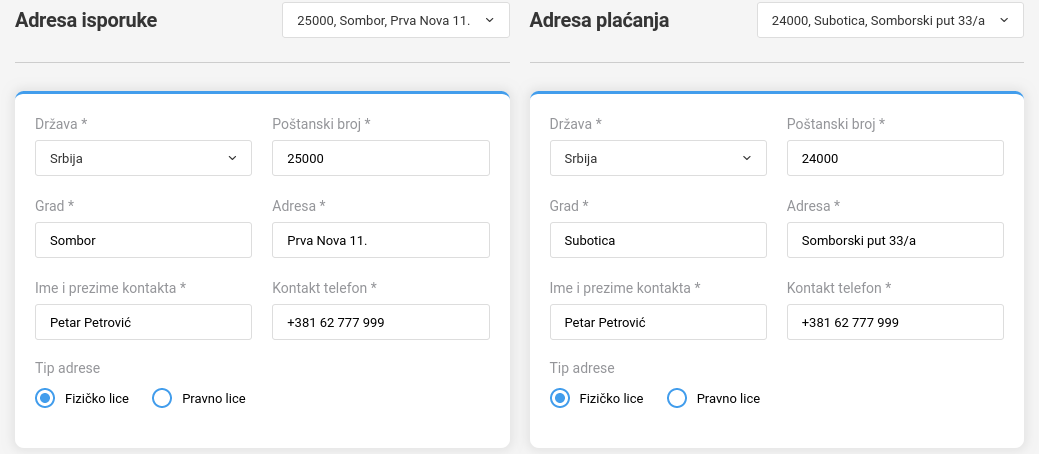The height and width of the screenshot is (454, 1039).
Task: Open the saved delivery address dropdown showing Sombor
Action: tap(395, 20)
